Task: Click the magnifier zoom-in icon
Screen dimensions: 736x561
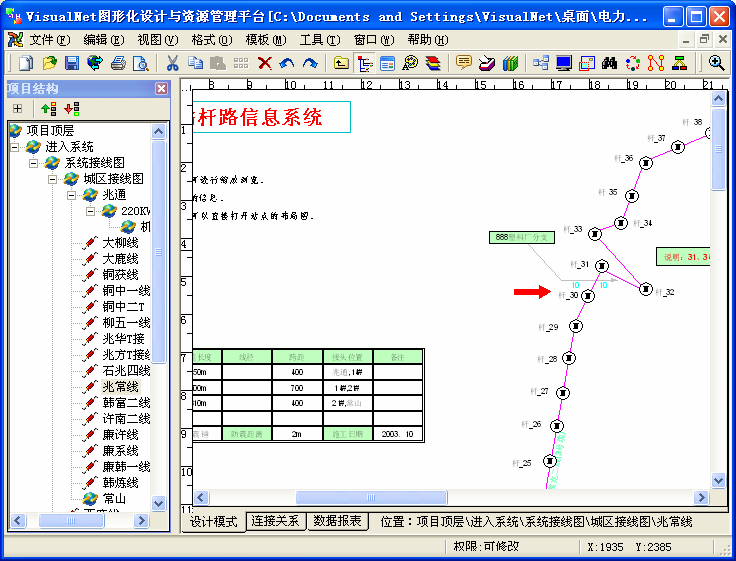Action: pos(717,63)
